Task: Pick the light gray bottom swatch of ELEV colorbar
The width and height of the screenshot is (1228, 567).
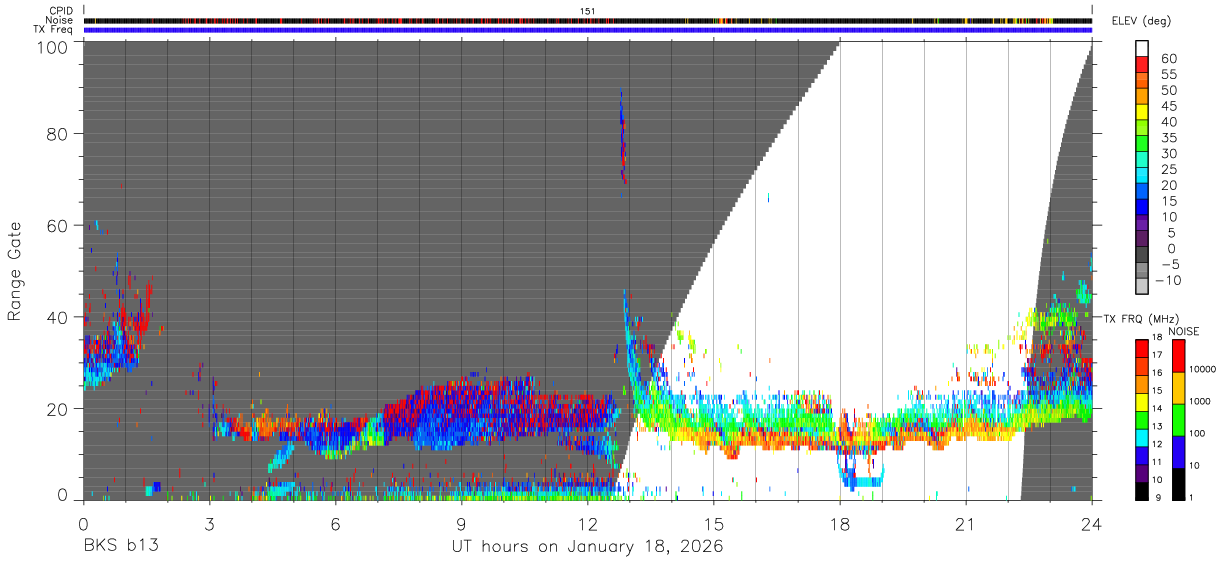Action: coord(1142,286)
